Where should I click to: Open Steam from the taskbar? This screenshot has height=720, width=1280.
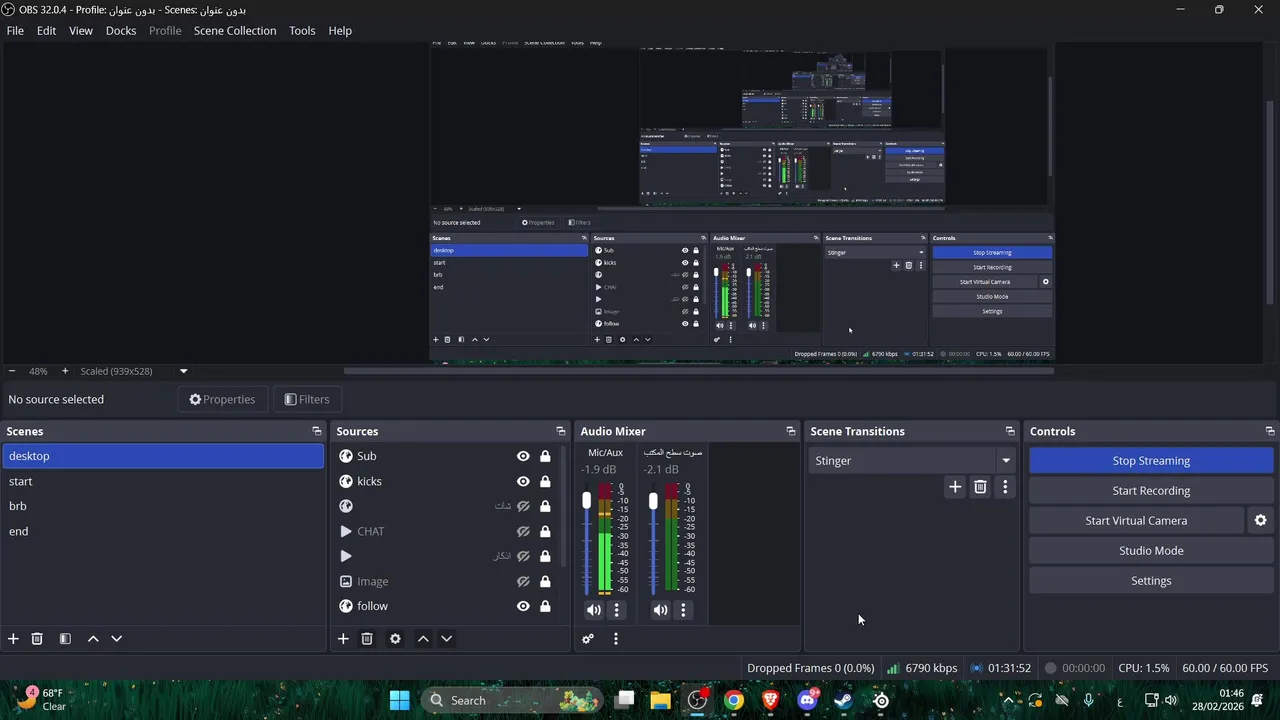844,700
